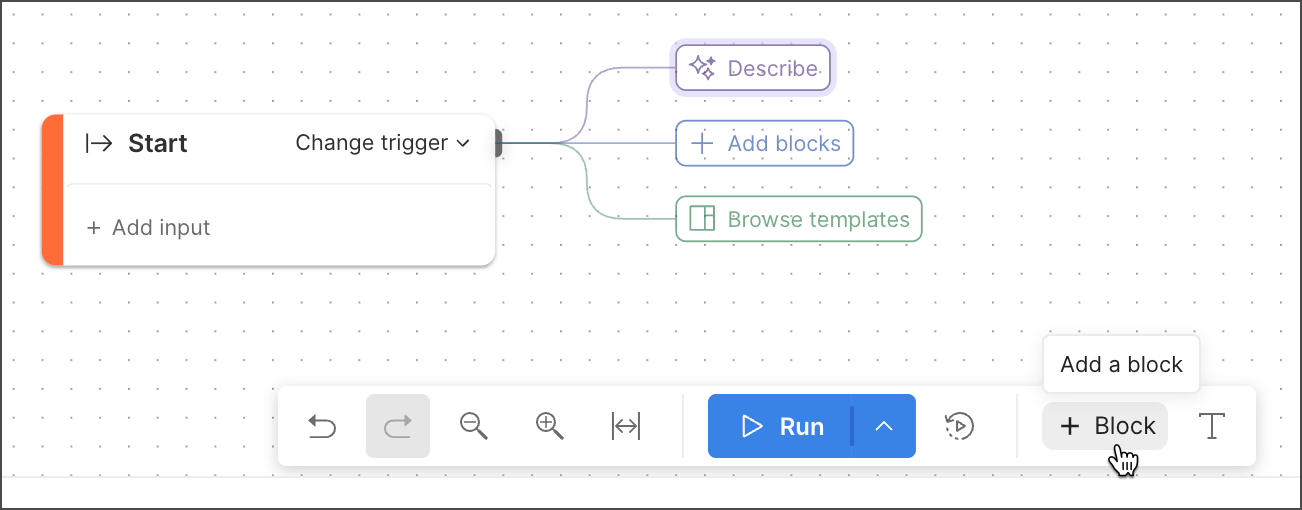Open the run history icon
Viewport: 1302px width, 510px height.
[x=959, y=427]
